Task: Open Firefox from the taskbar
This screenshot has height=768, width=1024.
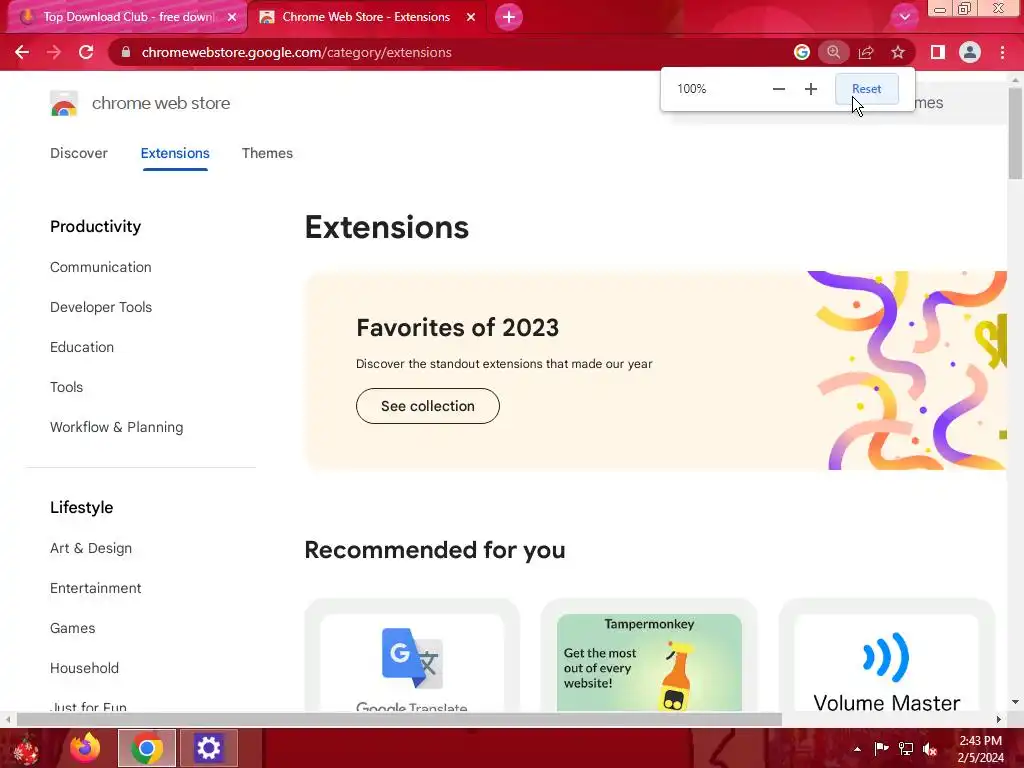Action: tap(85, 748)
